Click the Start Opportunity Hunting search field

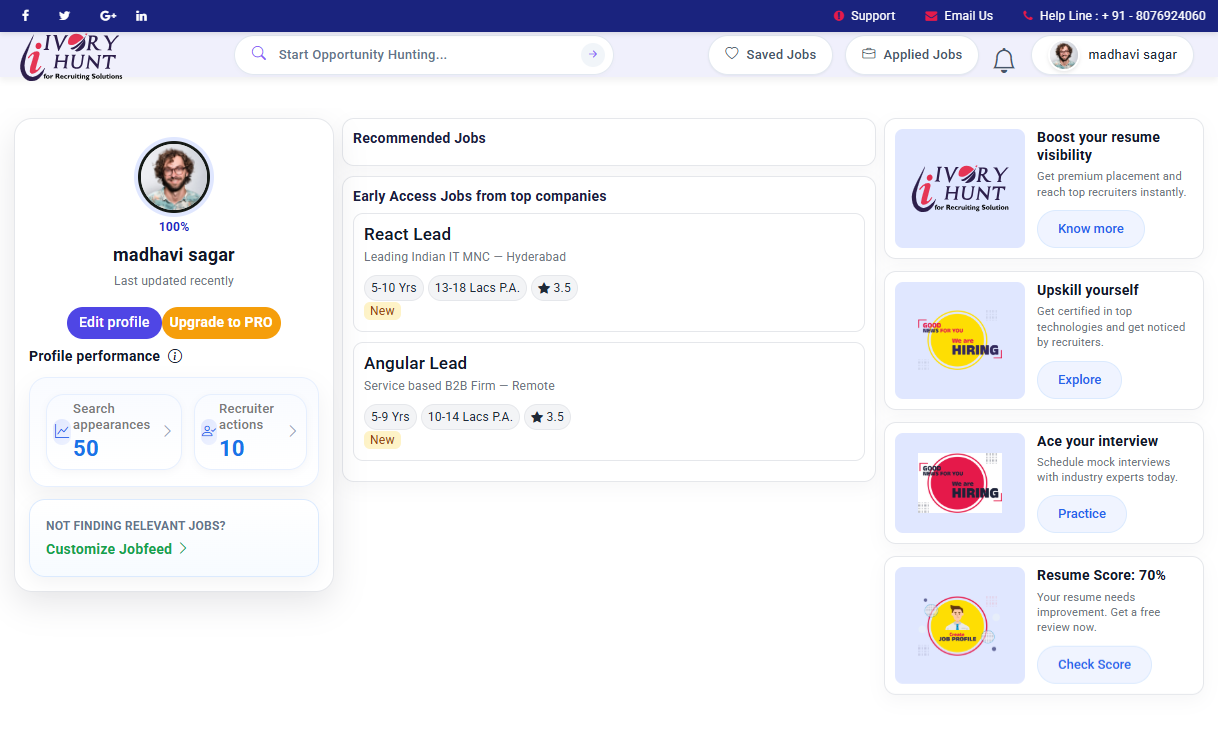420,55
